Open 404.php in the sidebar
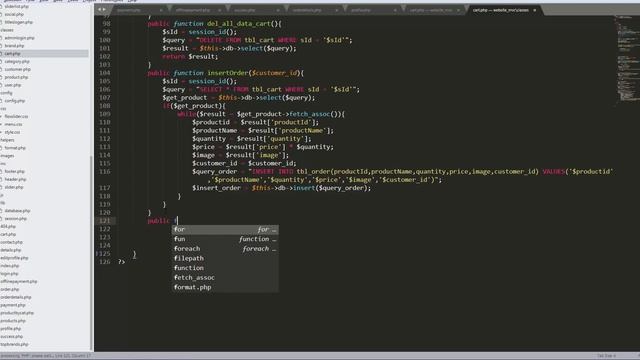640x360 pixels. coord(8,227)
